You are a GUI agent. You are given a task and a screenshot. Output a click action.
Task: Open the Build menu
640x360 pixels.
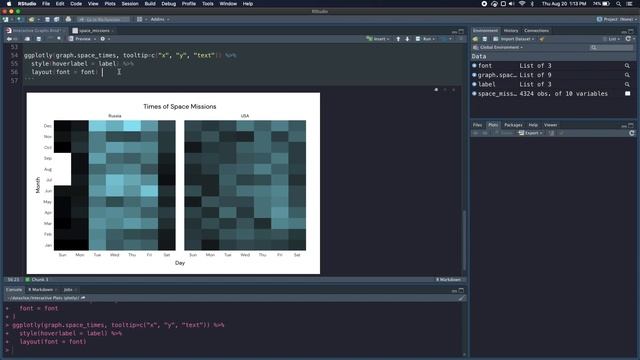150,4
